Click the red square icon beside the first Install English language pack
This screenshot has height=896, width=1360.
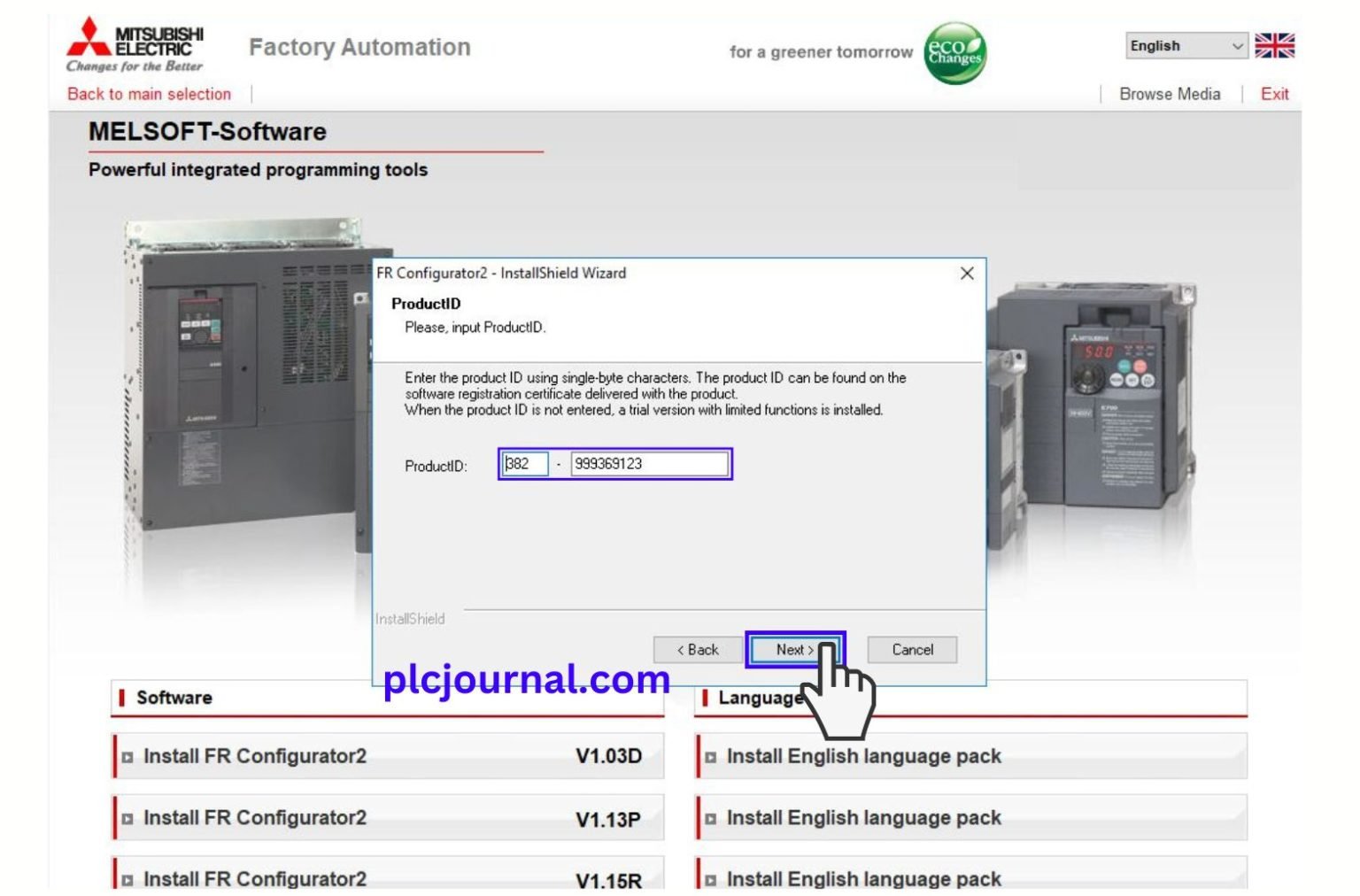pyautogui.click(x=710, y=757)
